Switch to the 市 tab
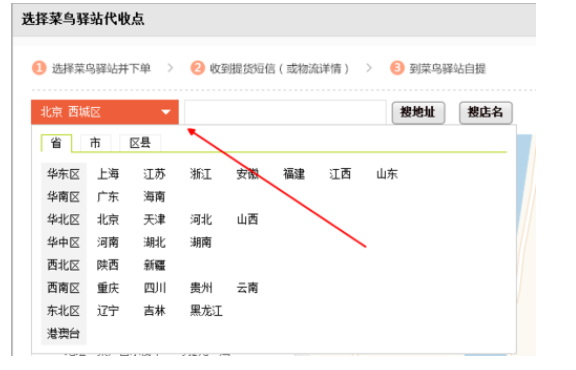This screenshot has height=370, width=576. (96, 143)
